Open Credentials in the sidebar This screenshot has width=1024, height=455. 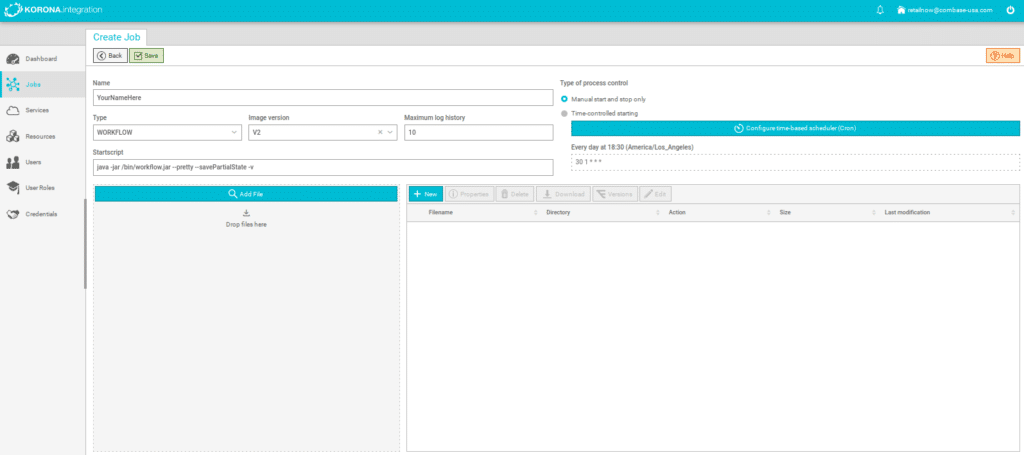(x=41, y=213)
